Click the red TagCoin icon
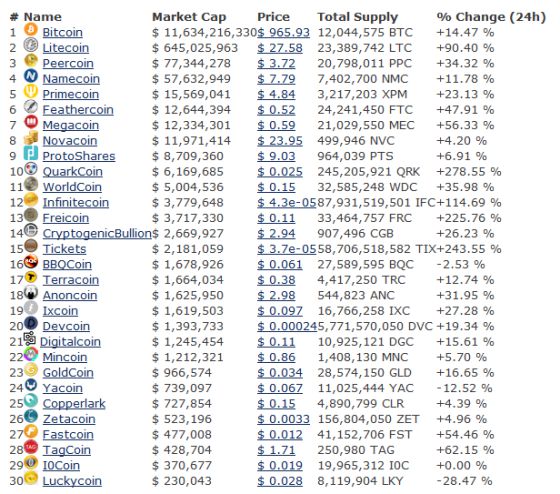This screenshot has width=560, height=494. (31, 447)
